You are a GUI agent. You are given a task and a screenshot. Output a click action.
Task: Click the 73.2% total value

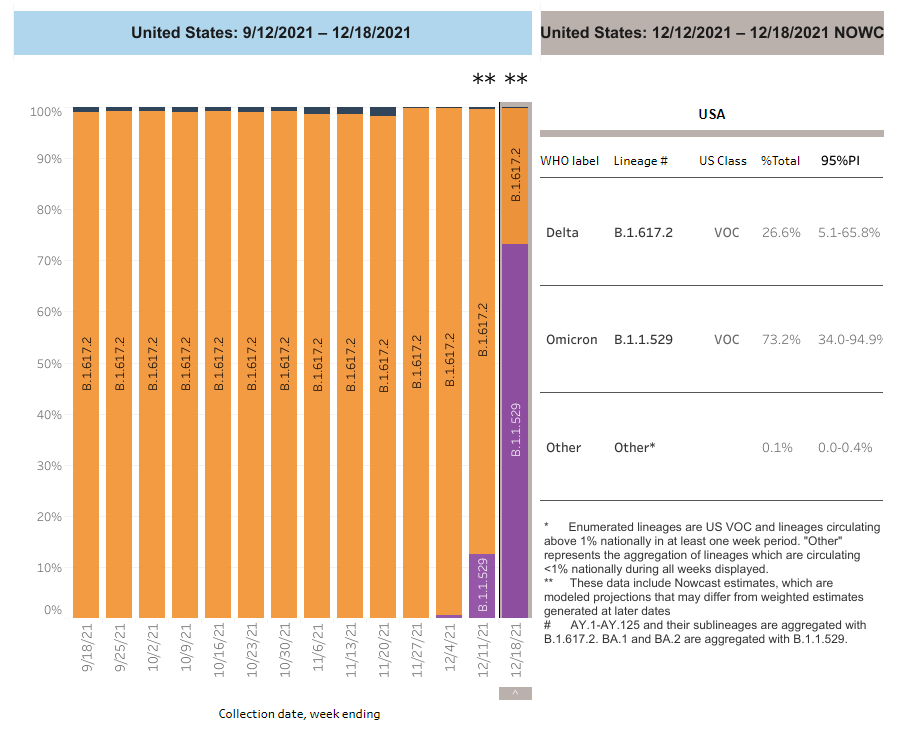pos(781,339)
